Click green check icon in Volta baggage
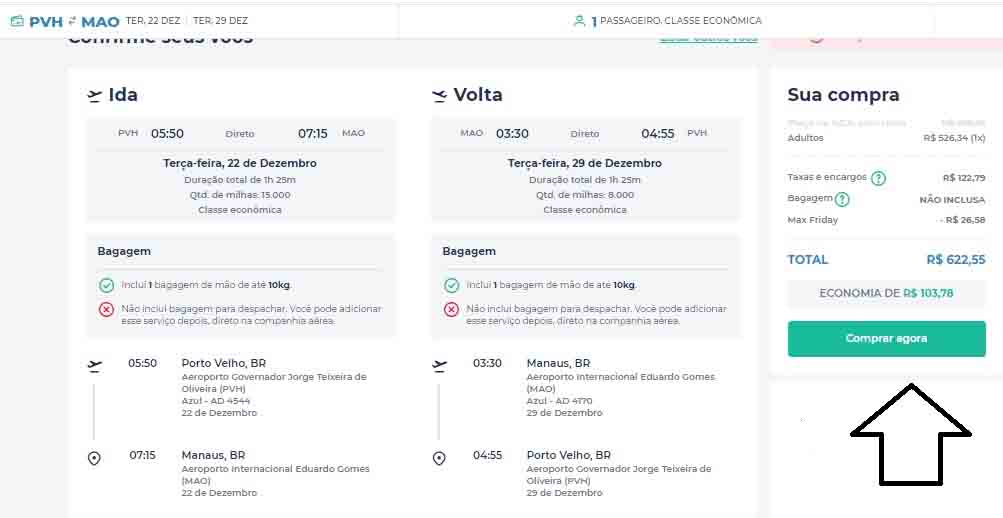The width and height of the screenshot is (1003, 518). click(451, 285)
